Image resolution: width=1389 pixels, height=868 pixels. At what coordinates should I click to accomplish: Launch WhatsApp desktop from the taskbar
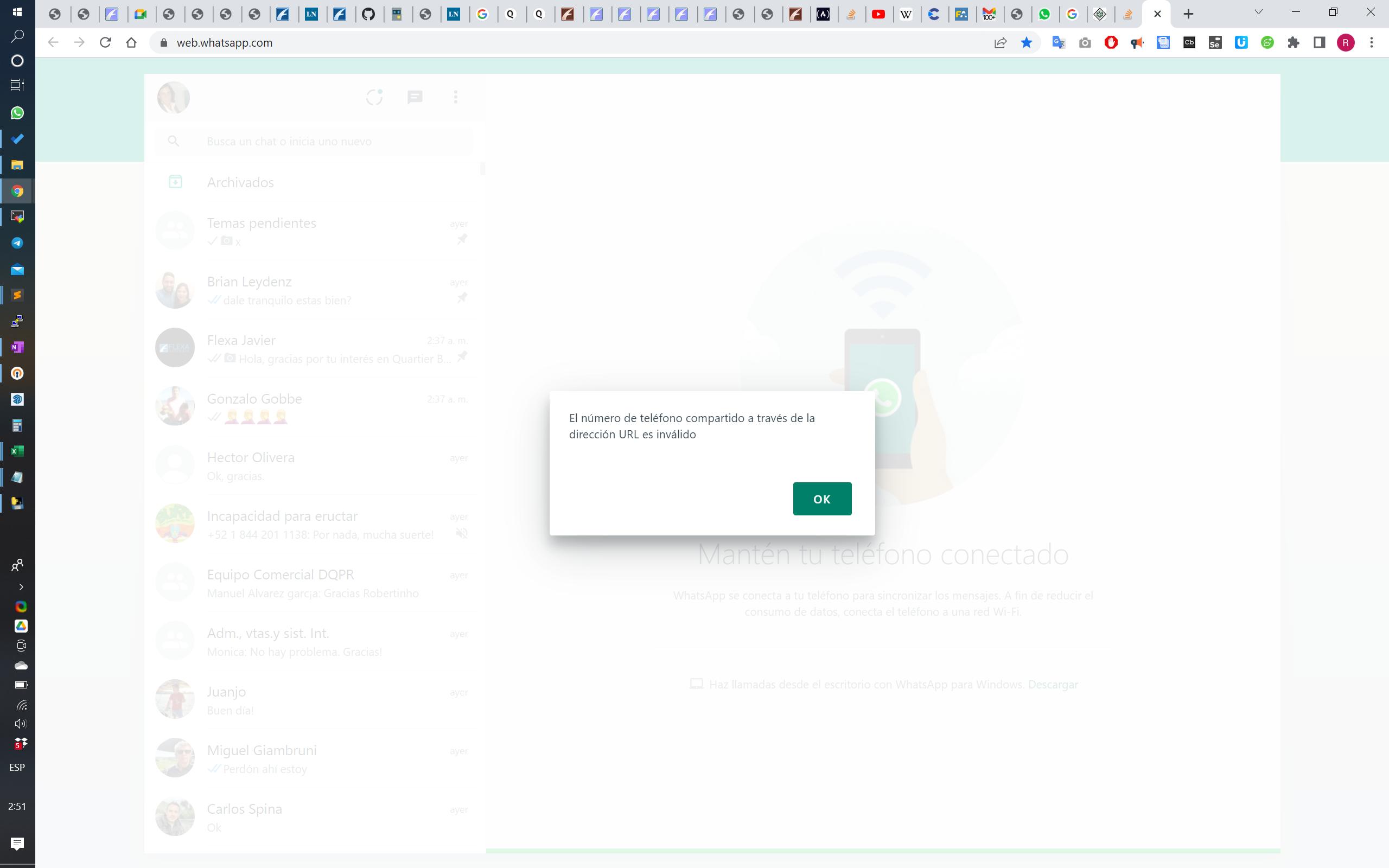(17, 113)
